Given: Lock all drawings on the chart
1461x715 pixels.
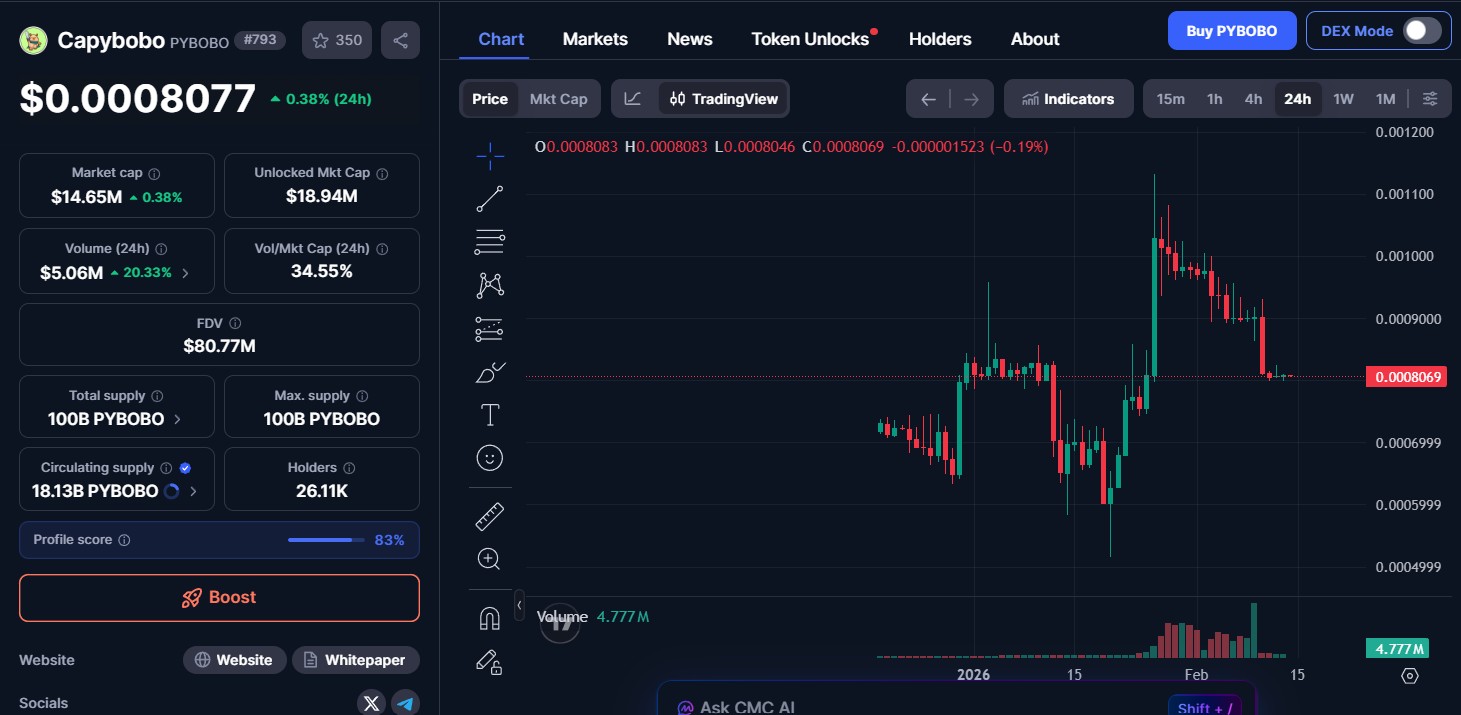Looking at the screenshot, I should (490, 661).
